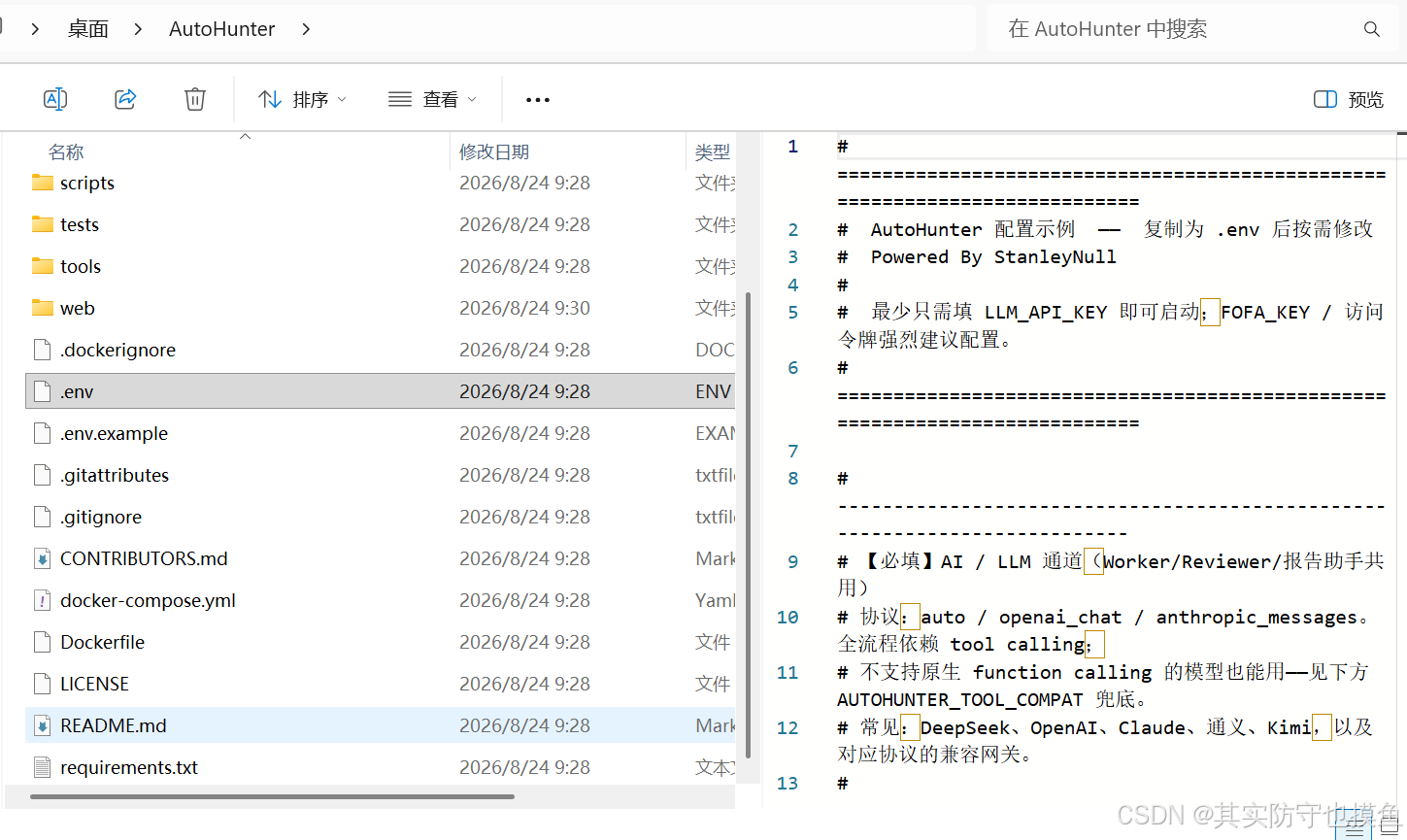Sort by the 名称 column header
The width and height of the screenshot is (1407, 840).
click(66, 151)
